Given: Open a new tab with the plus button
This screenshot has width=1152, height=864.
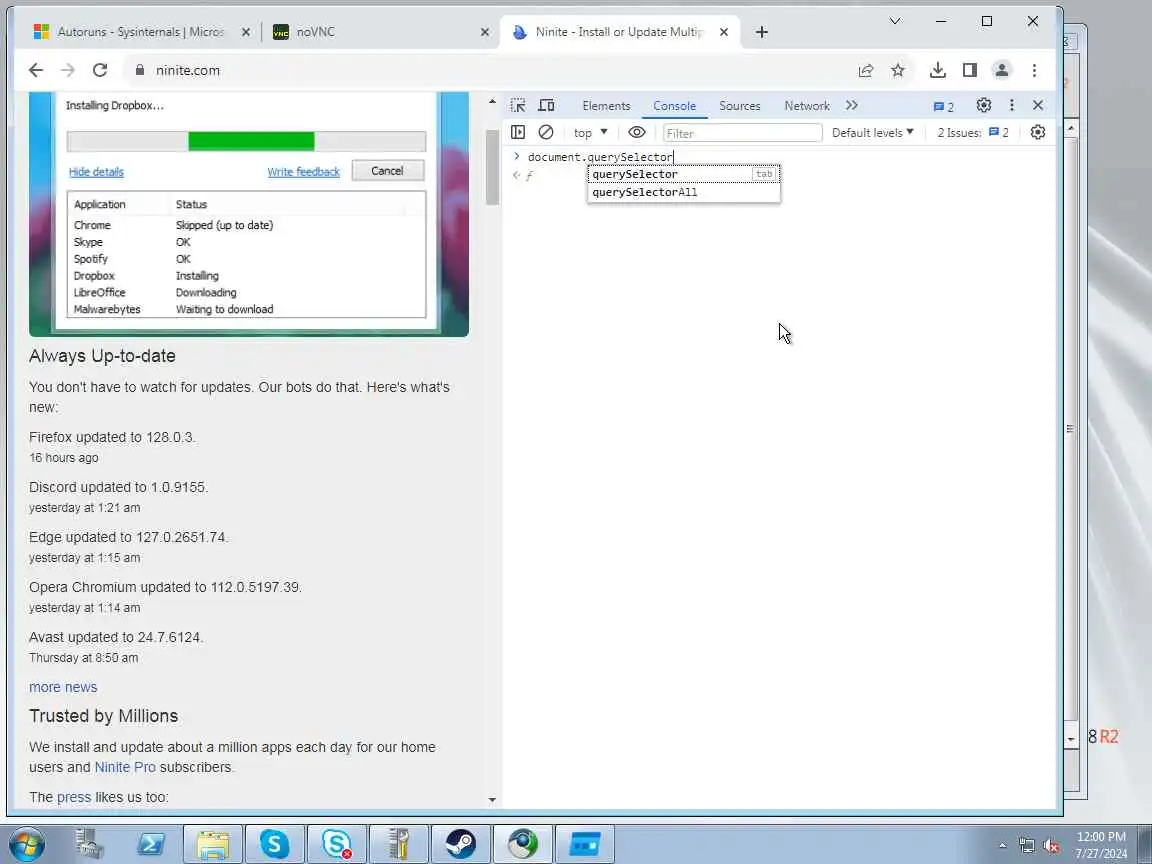Looking at the screenshot, I should [x=762, y=32].
